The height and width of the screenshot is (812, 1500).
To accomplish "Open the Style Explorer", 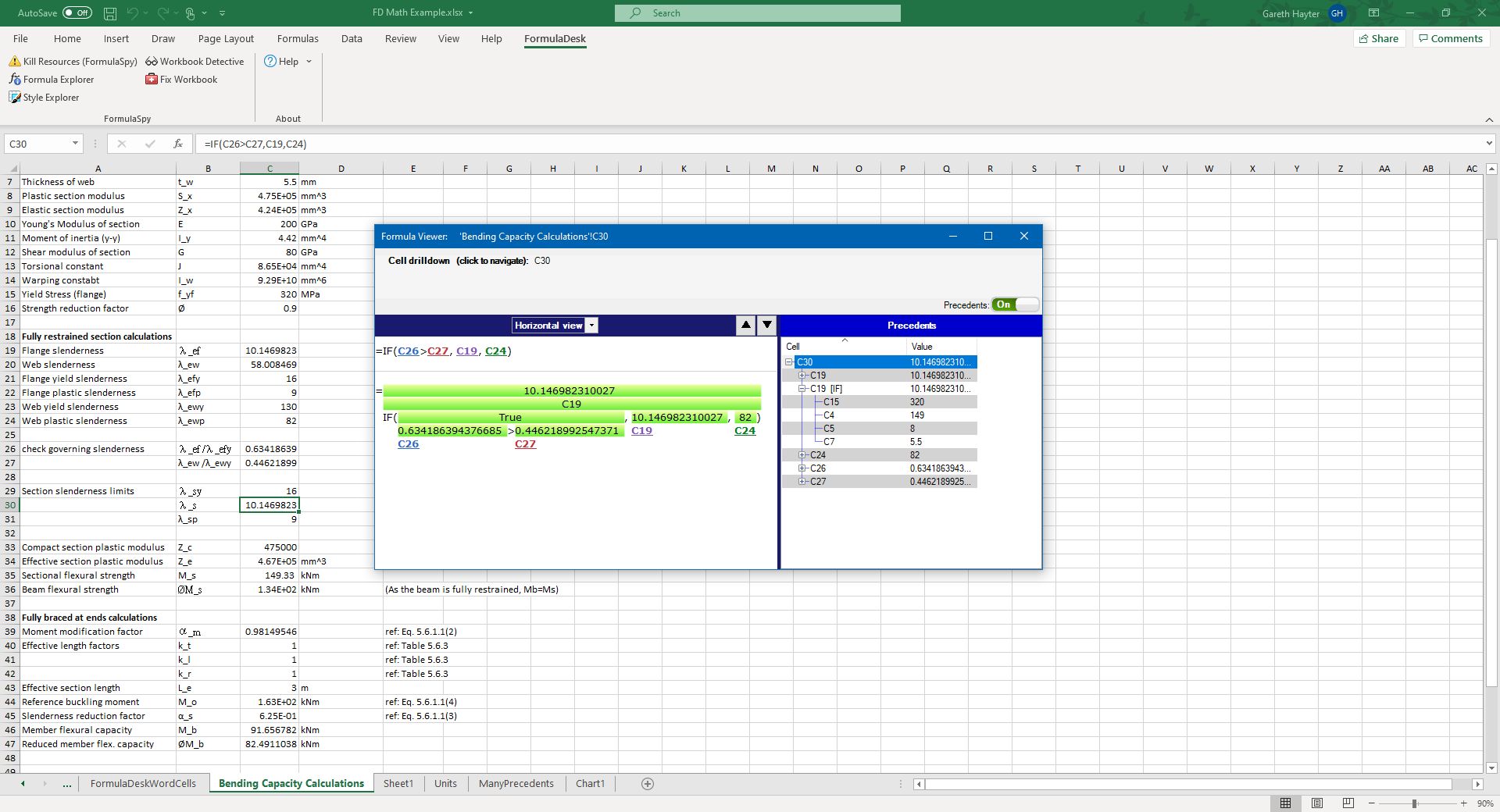I will point(49,97).
